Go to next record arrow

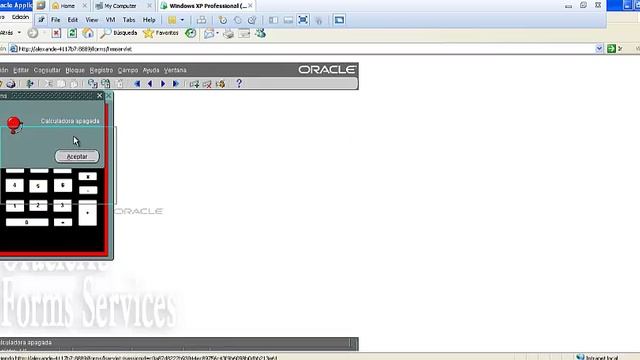163,84
